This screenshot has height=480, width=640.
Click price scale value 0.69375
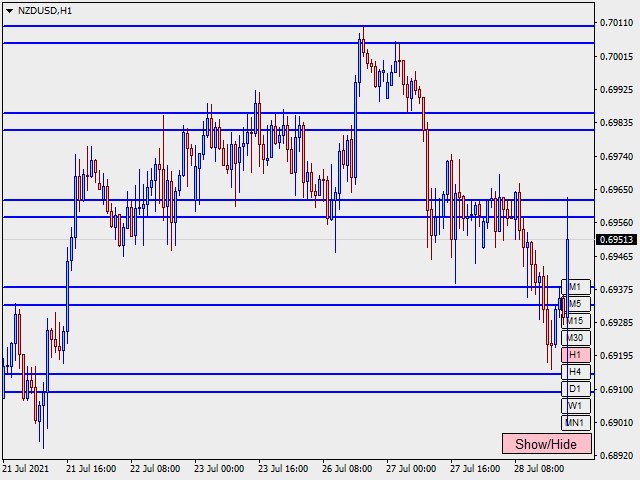point(616,289)
